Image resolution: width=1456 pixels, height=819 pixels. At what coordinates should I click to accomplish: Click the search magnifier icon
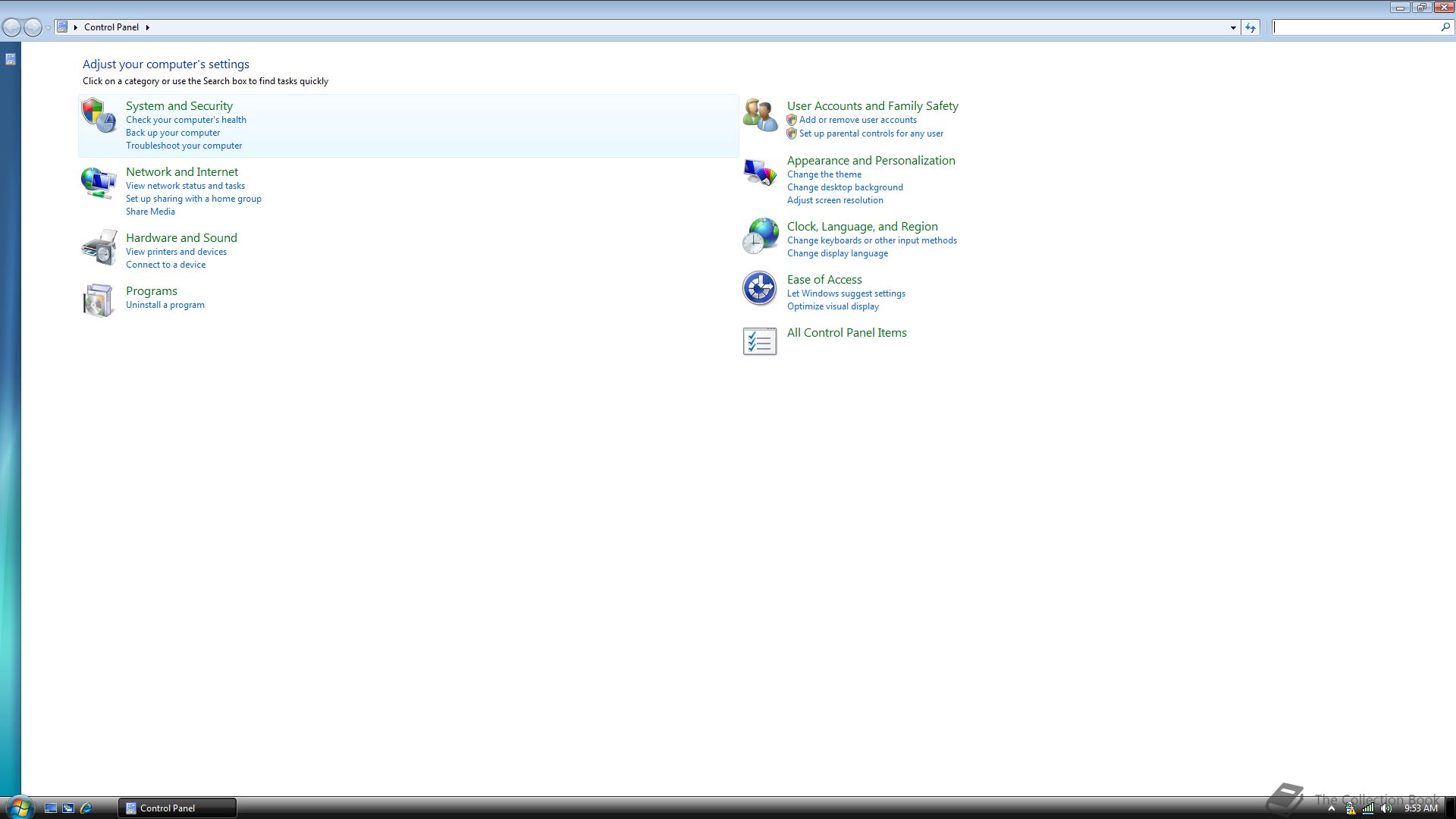[1445, 27]
